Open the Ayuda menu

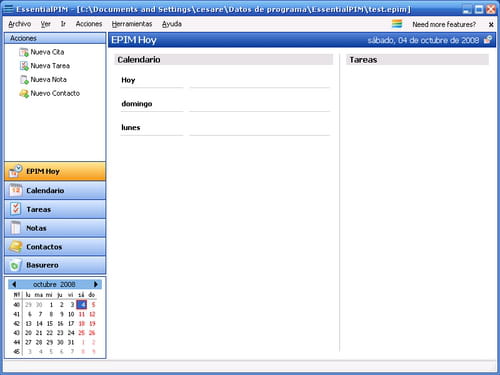(172, 24)
